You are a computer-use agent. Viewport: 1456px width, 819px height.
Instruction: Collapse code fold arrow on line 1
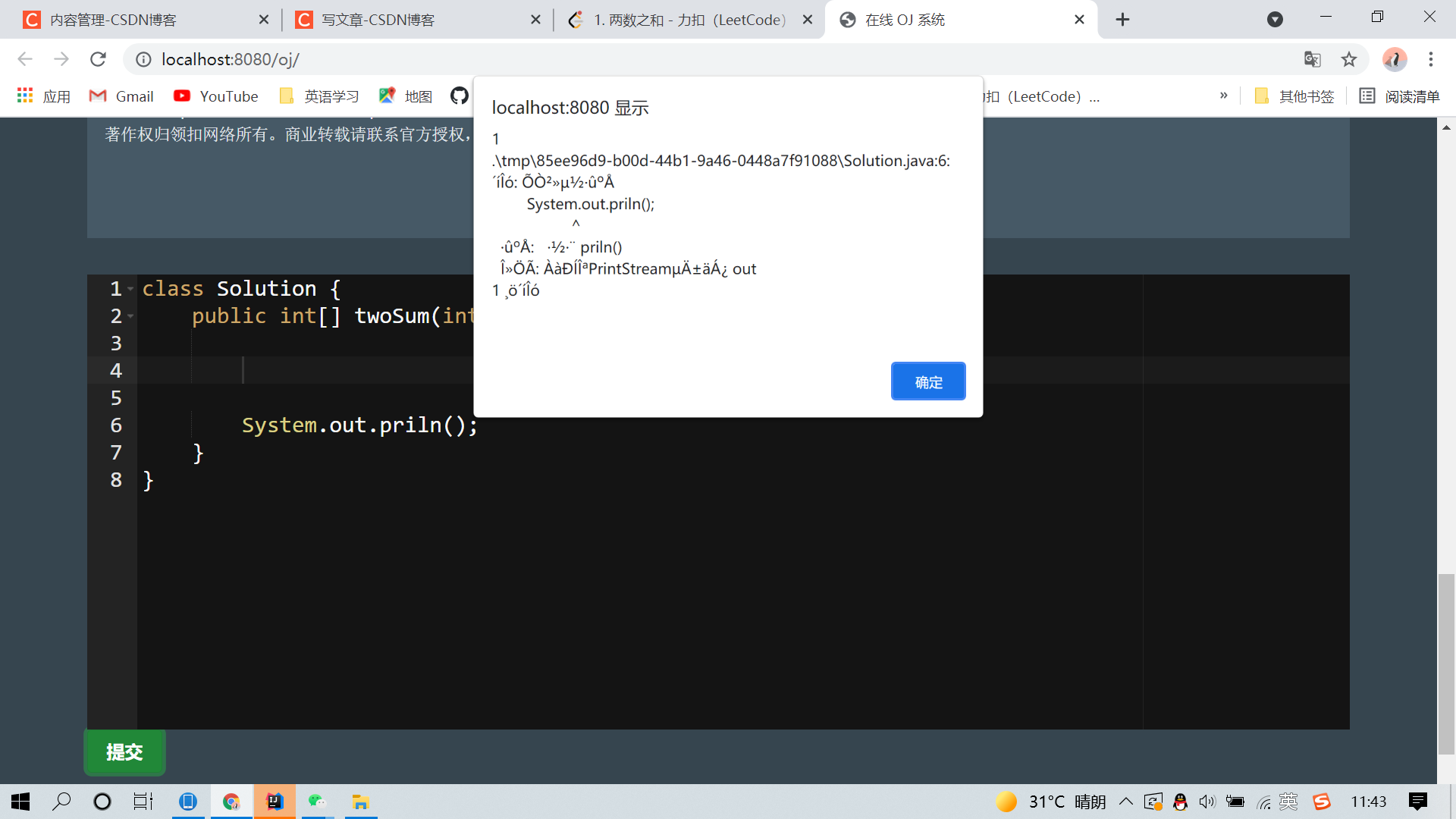coord(130,289)
